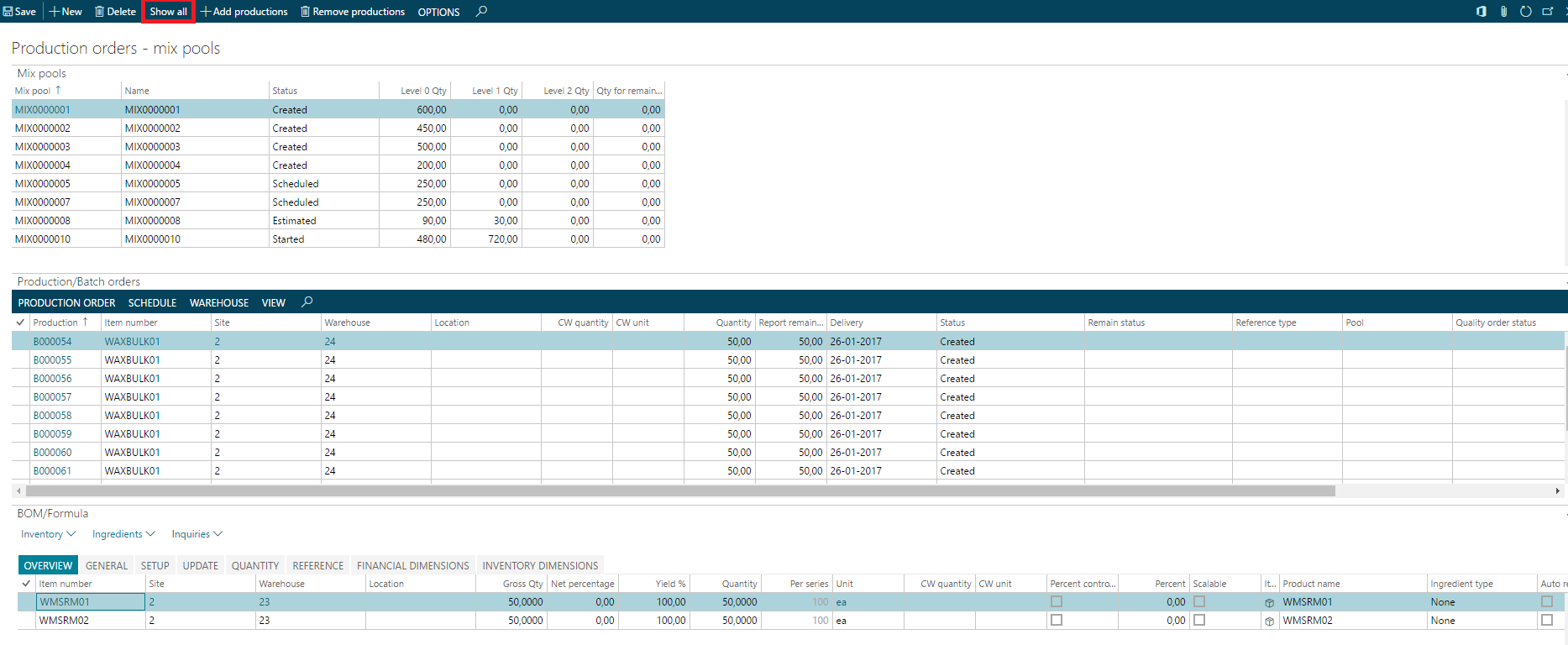Open form in new window icon
Image resolution: width=1568 pixels, height=645 pixels.
(1548, 12)
